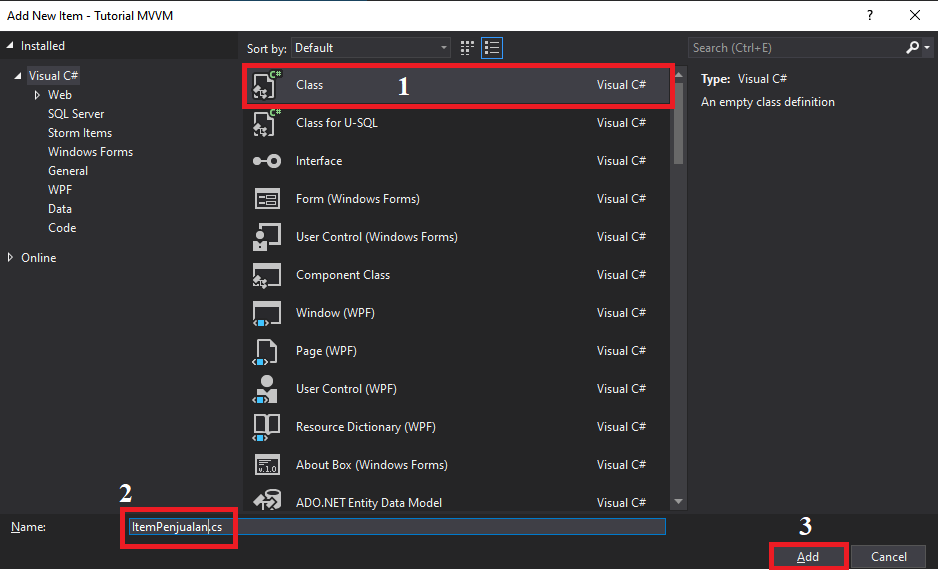This screenshot has width=939, height=570.
Task: Pick the Form (Windows Forms) icon
Action: [266, 199]
